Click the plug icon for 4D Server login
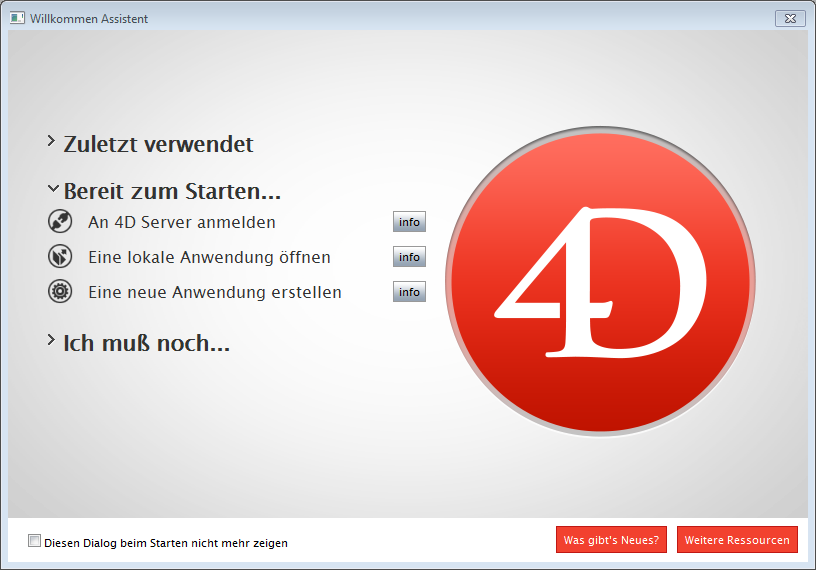816x570 pixels. (x=60, y=222)
